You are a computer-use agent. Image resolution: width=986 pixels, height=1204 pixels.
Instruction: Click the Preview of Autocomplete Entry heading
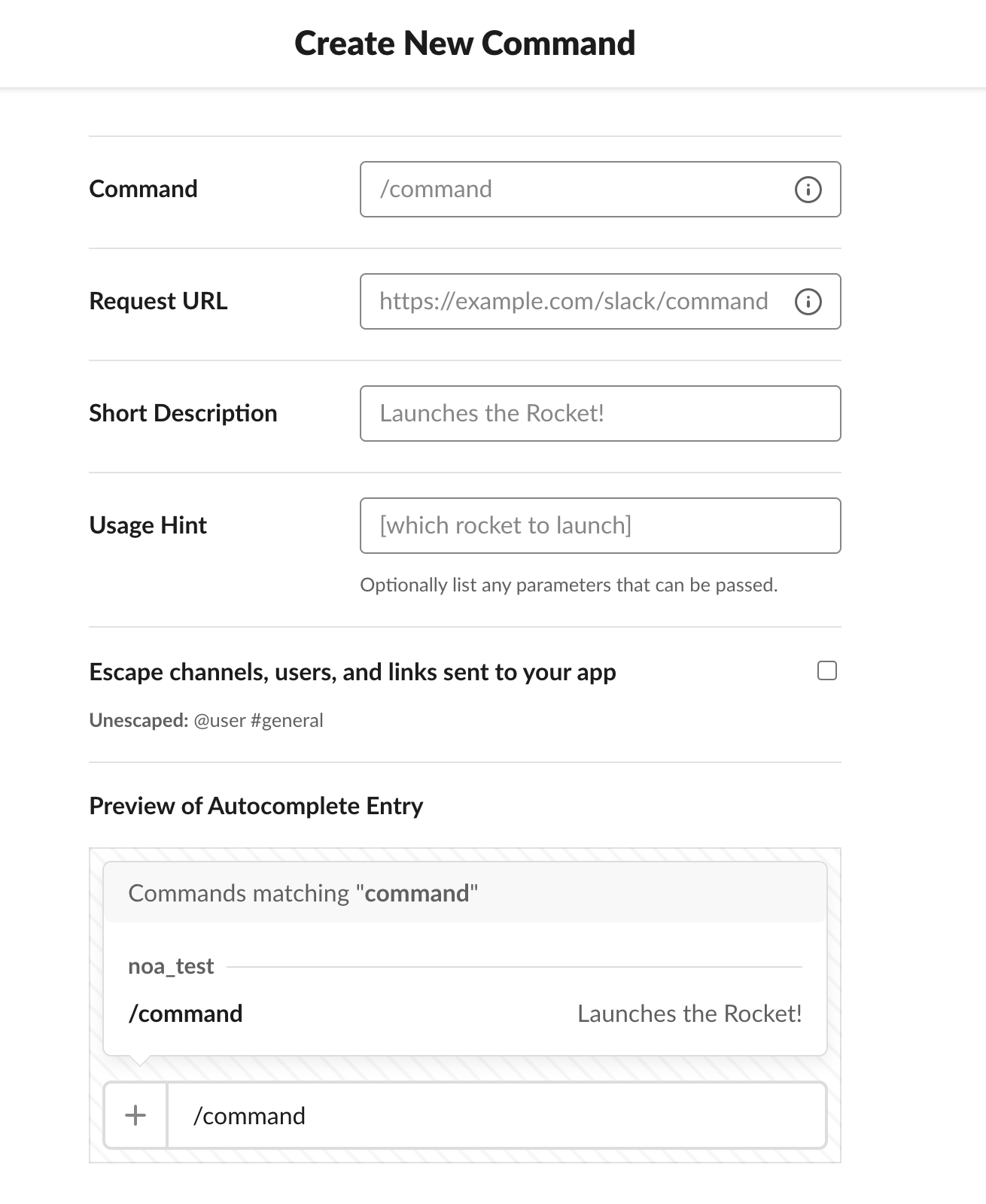tap(256, 806)
